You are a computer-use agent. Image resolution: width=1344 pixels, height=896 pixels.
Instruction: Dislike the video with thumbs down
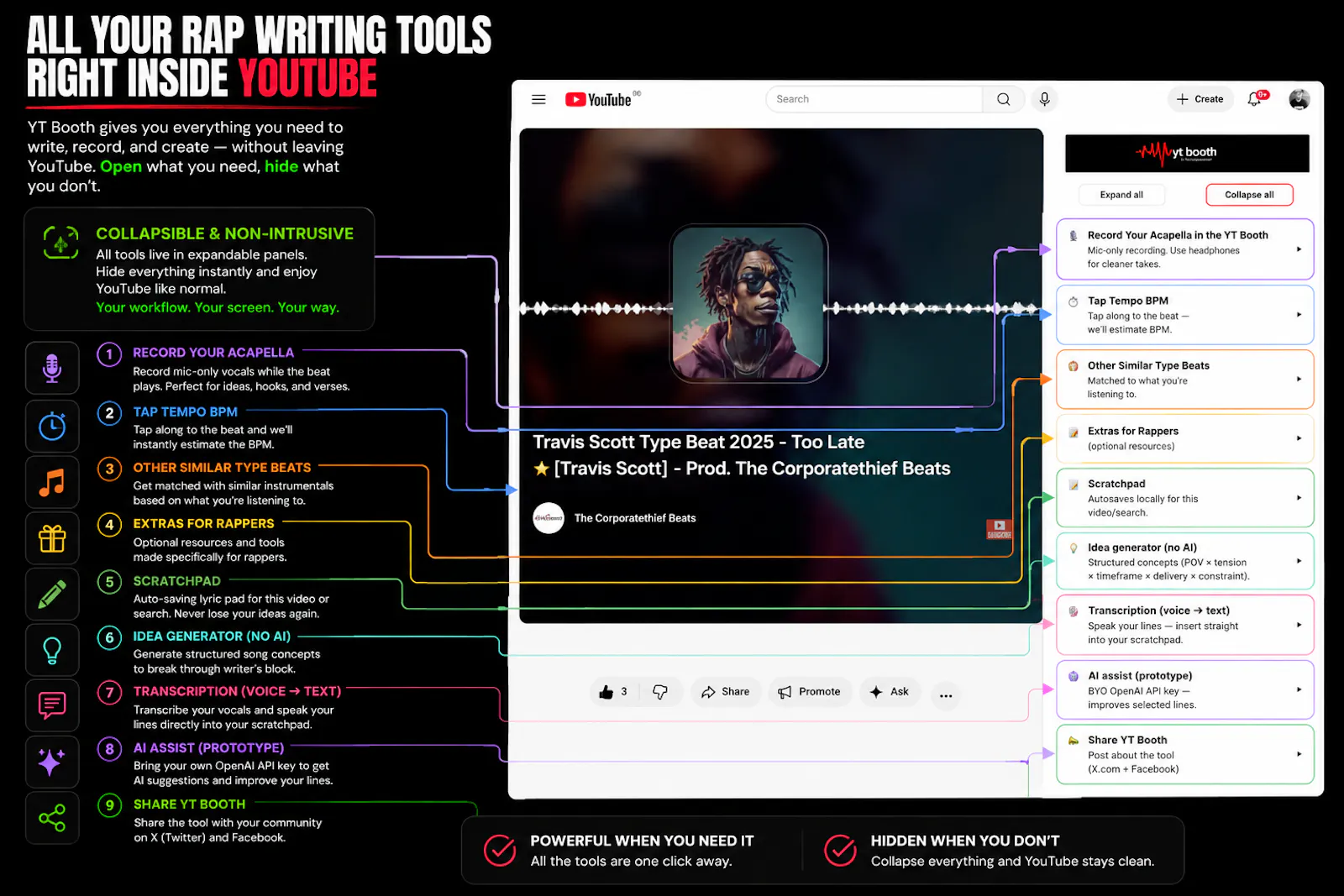pyautogui.click(x=660, y=692)
